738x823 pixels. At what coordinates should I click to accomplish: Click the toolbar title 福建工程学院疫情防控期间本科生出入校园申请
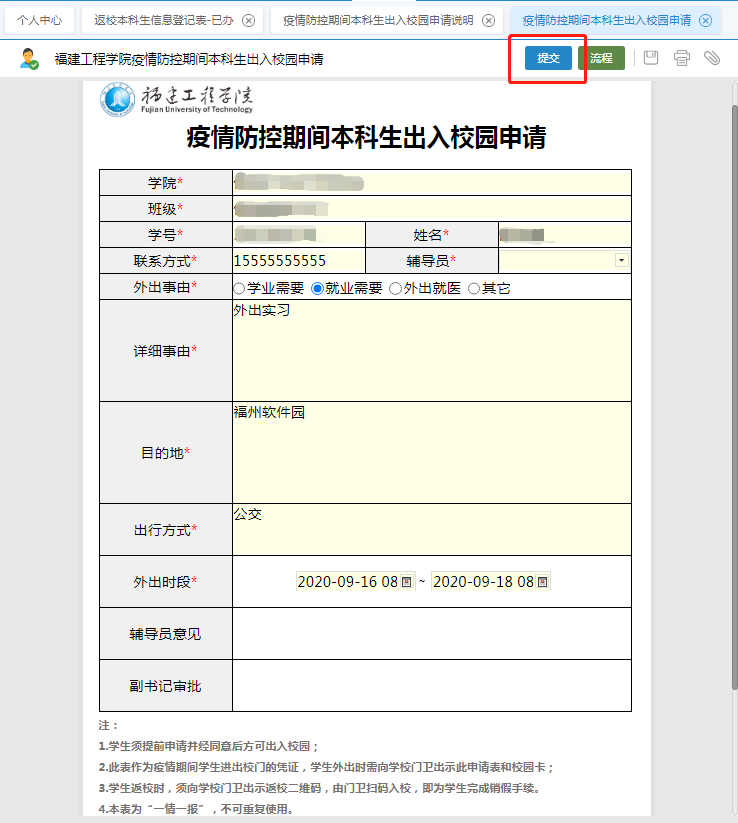(x=189, y=59)
